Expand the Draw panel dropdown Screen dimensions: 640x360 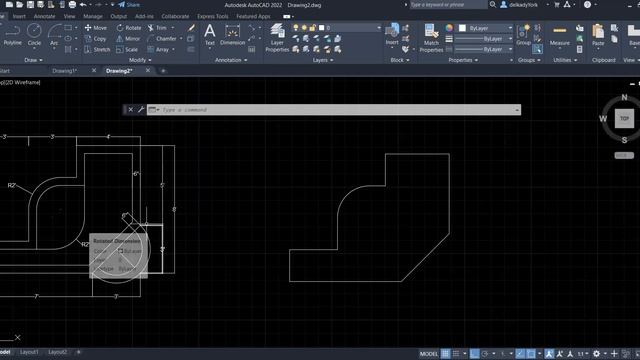pos(33,60)
